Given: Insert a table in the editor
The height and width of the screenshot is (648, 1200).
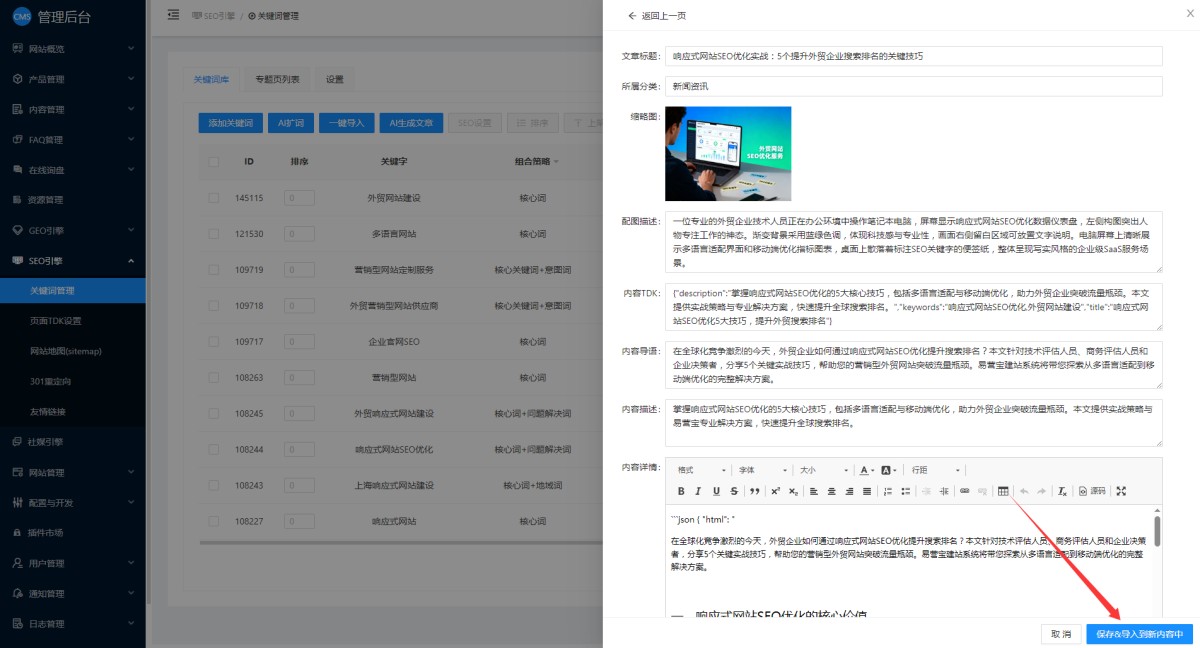Looking at the screenshot, I should [x=1003, y=491].
